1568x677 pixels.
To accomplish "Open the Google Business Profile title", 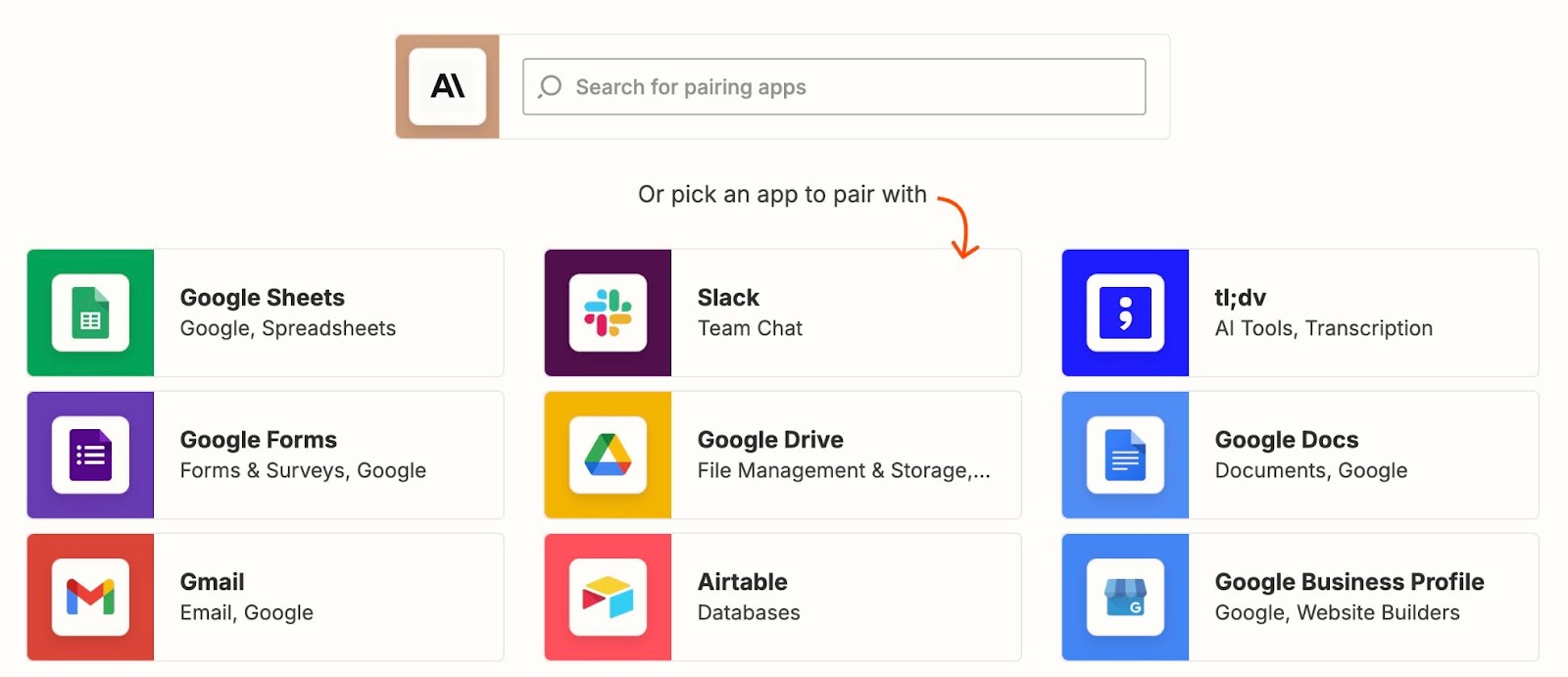I will (1349, 582).
